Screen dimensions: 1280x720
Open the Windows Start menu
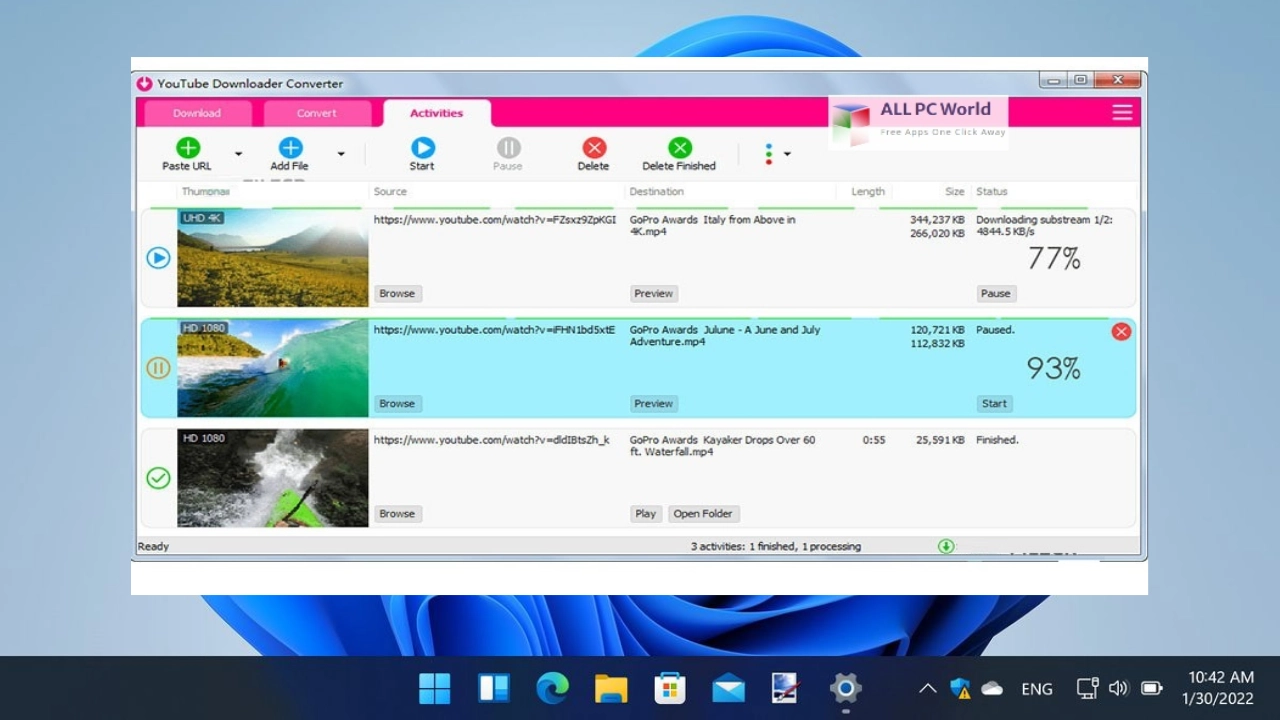coord(435,688)
